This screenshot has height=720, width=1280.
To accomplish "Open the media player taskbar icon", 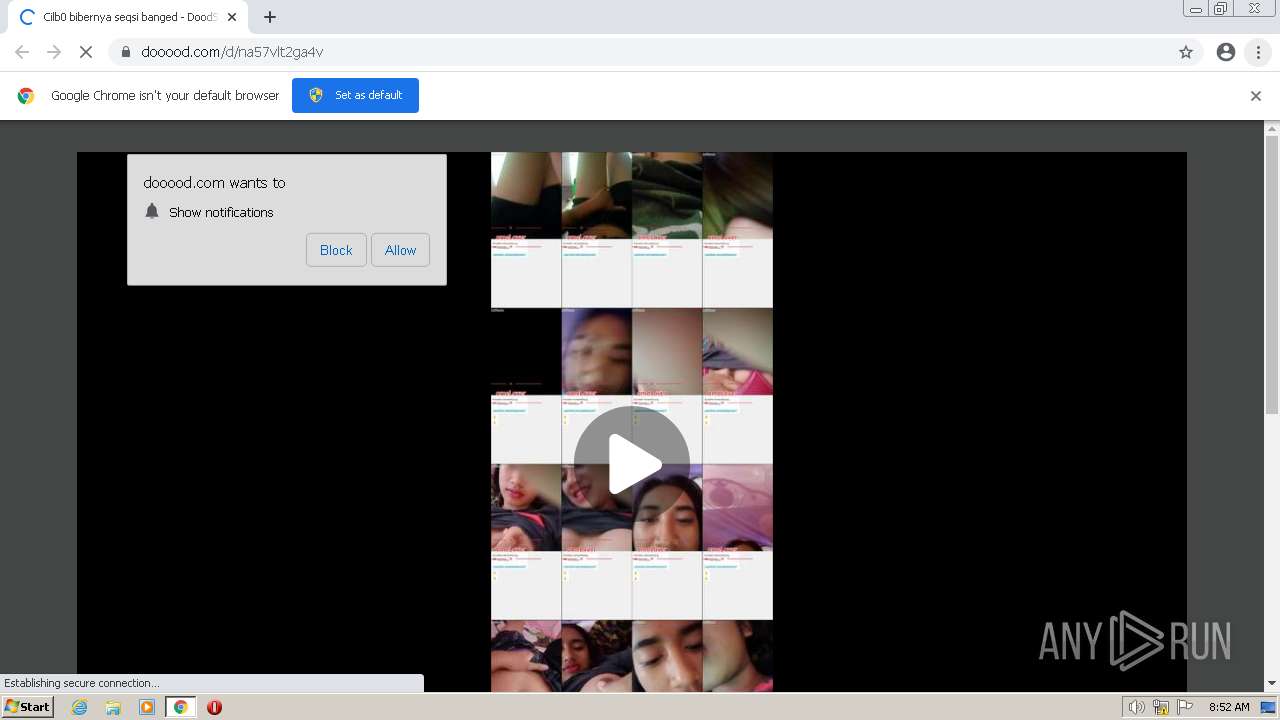I will (147, 707).
